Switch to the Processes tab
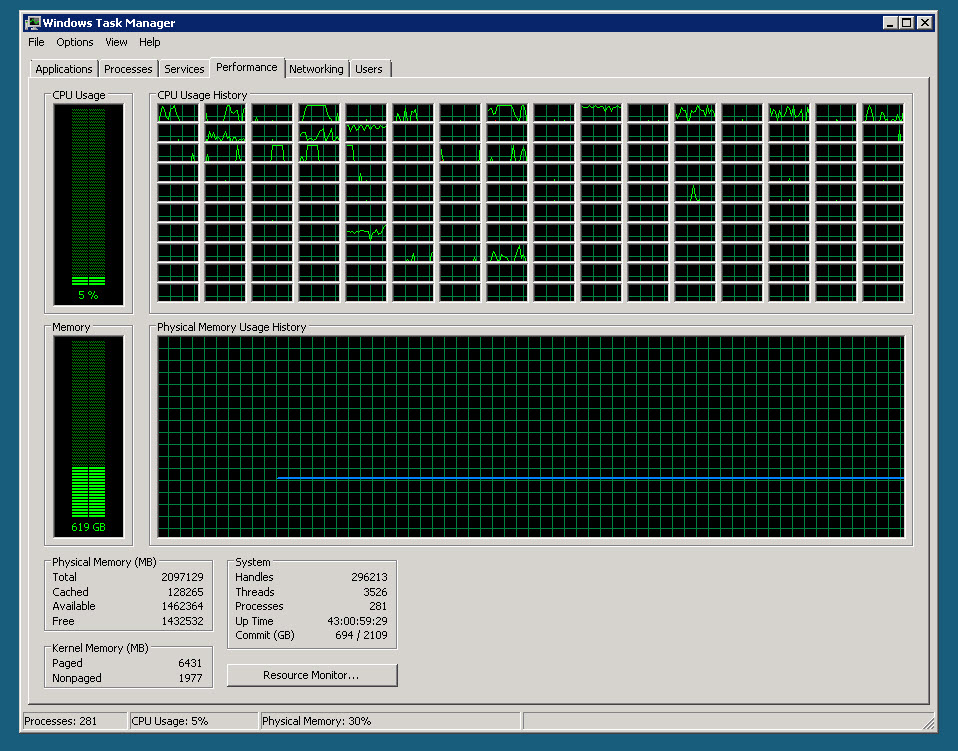Viewport: 958px width, 751px height. [x=128, y=69]
